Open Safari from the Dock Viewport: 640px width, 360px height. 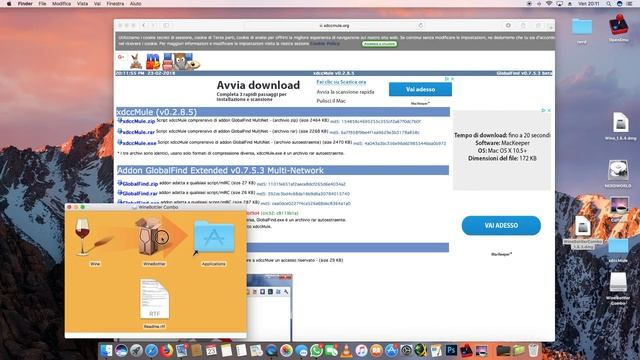pos(151,351)
